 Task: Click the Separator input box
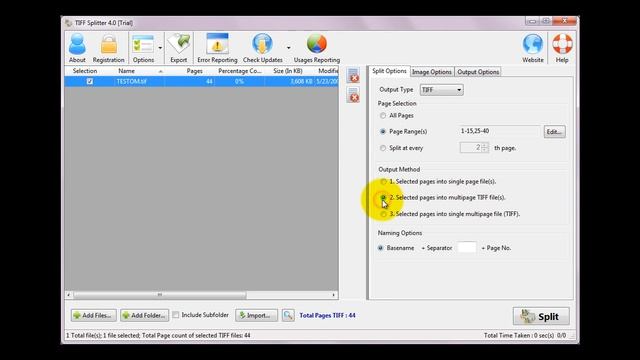point(467,247)
